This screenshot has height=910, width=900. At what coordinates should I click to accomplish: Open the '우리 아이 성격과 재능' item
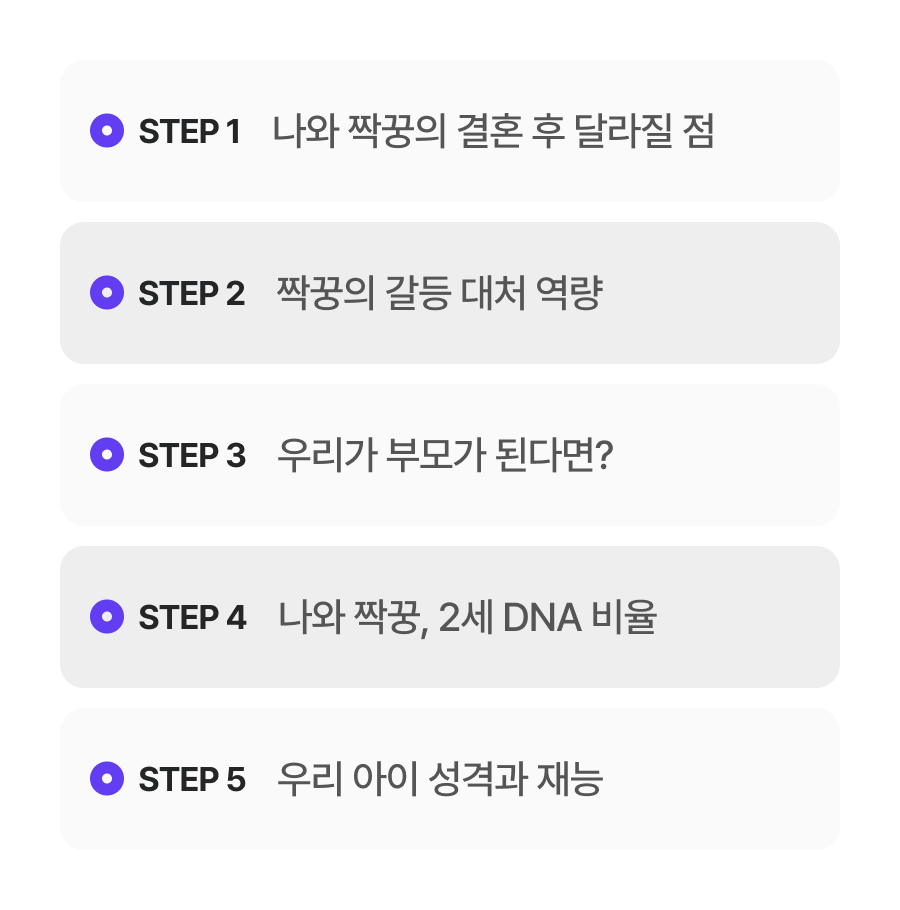(x=440, y=779)
